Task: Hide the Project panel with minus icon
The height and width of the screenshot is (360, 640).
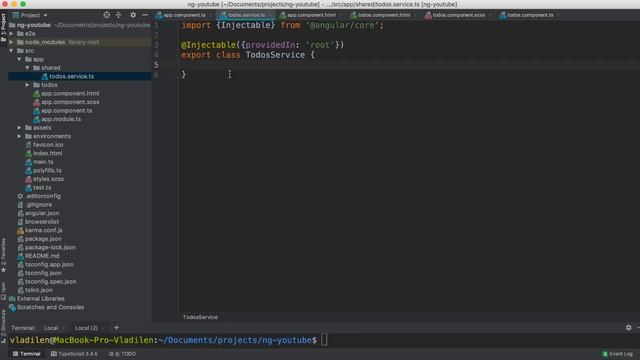Action: tap(145, 15)
